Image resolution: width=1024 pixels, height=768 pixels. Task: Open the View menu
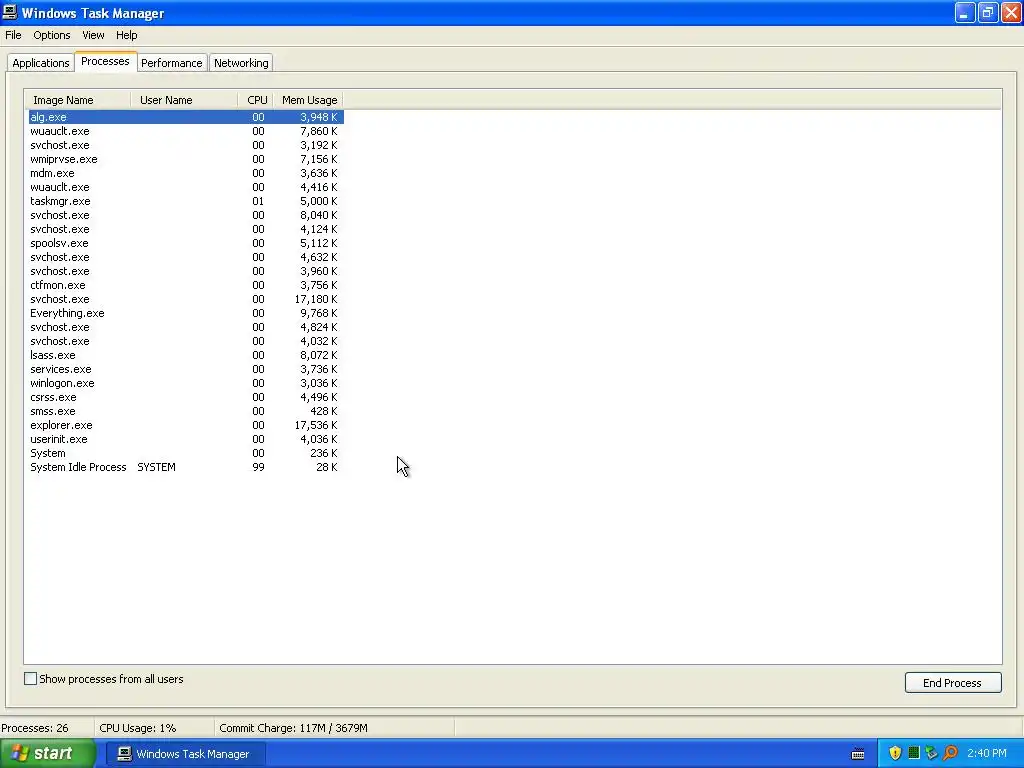pyautogui.click(x=93, y=35)
